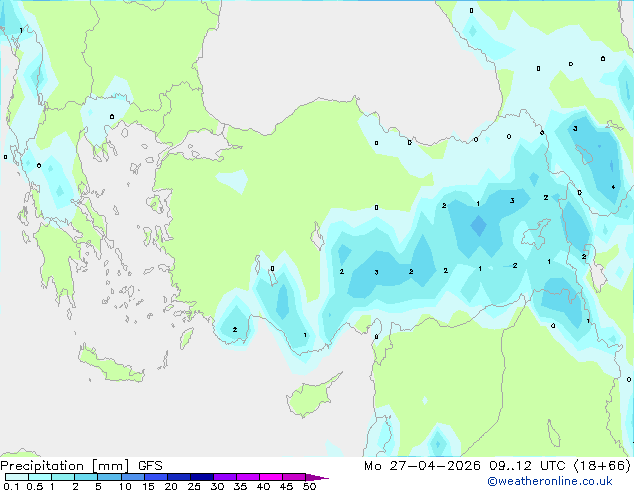Select the 15–20 mm legend color swatch
This screenshot has width=634, height=490.
156,477
